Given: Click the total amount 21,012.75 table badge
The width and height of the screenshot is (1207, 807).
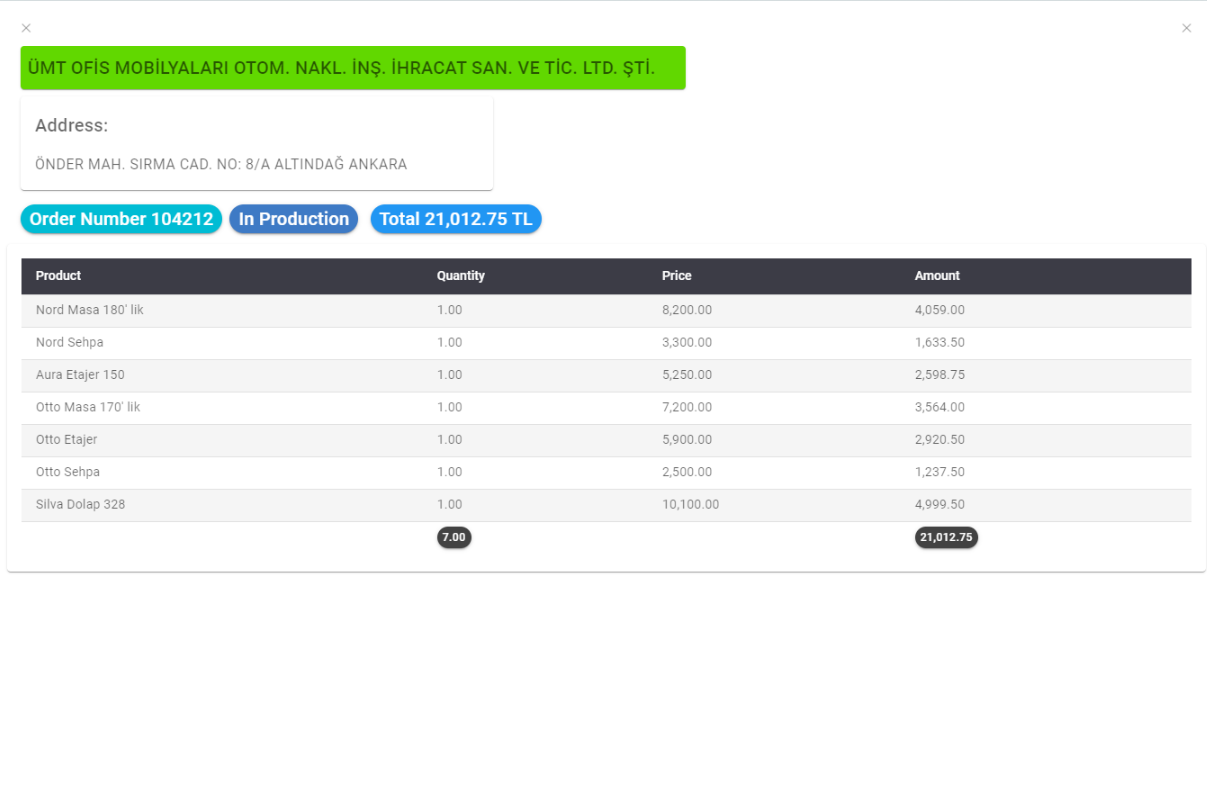Looking at the screenshot, I should click(x=946, y=537).
